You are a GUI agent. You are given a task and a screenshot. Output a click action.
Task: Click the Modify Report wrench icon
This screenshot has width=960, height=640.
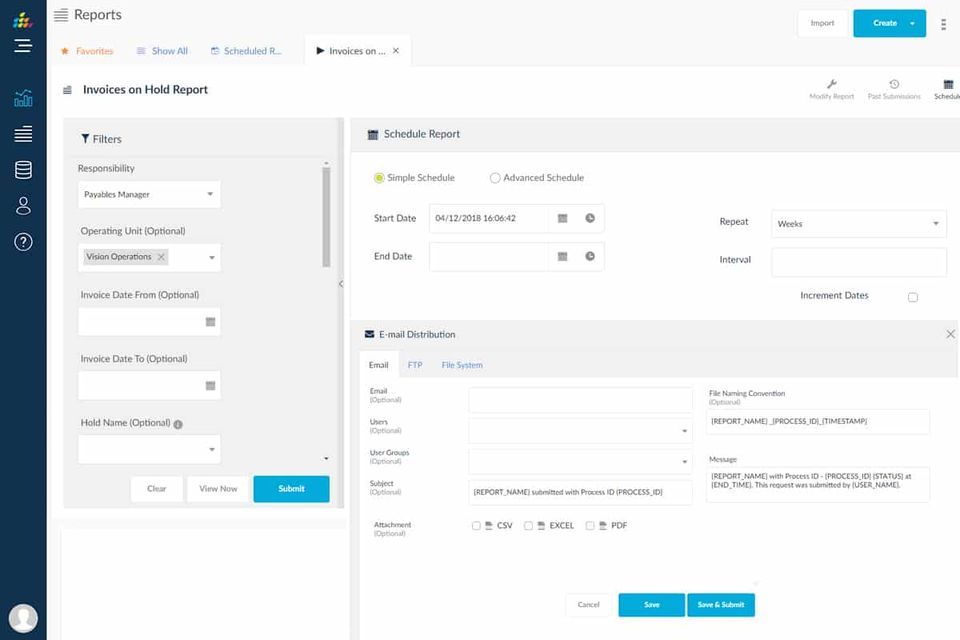[831, 84]
